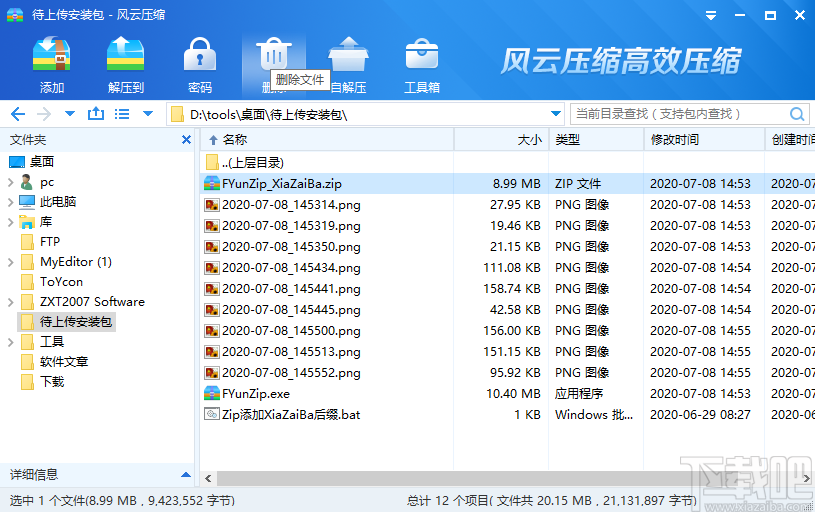Go up one directory level icon

96,113
